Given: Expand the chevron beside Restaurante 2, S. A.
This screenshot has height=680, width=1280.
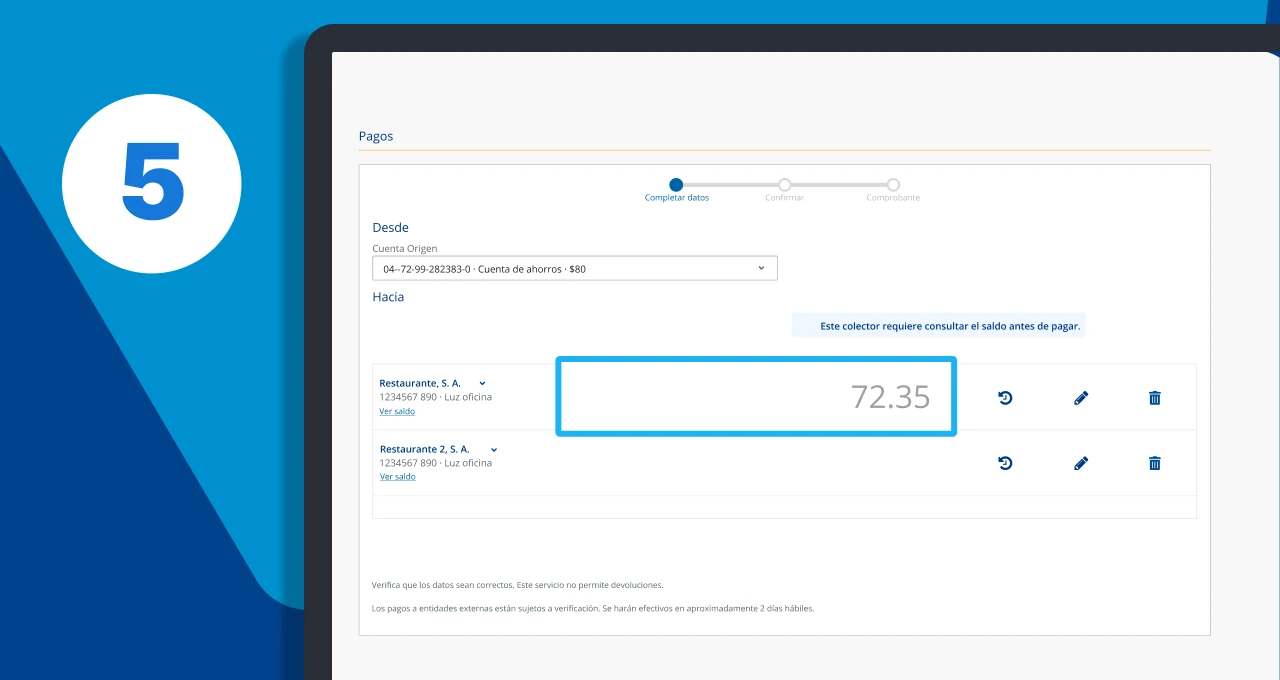Looking at the screenshot, I should (x=494, y=449).
